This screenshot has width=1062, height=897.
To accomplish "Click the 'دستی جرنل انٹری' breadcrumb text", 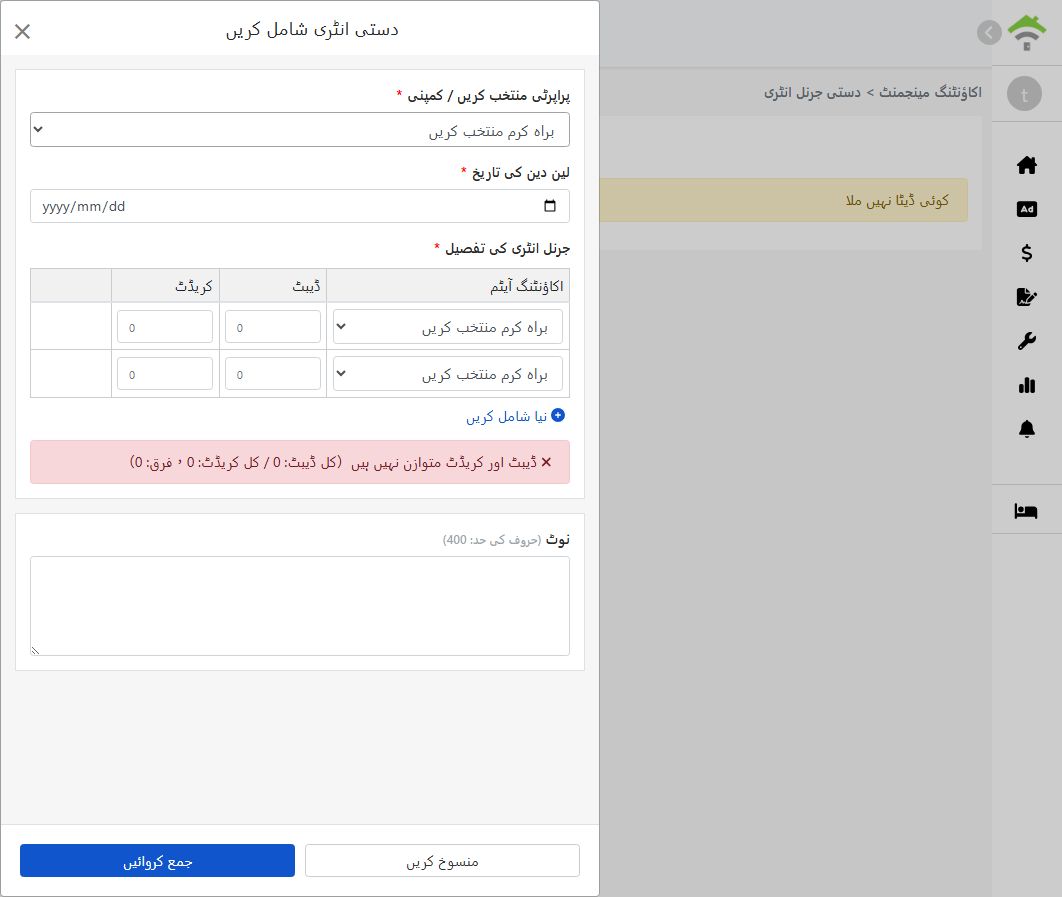I will [x=812, y=92].
